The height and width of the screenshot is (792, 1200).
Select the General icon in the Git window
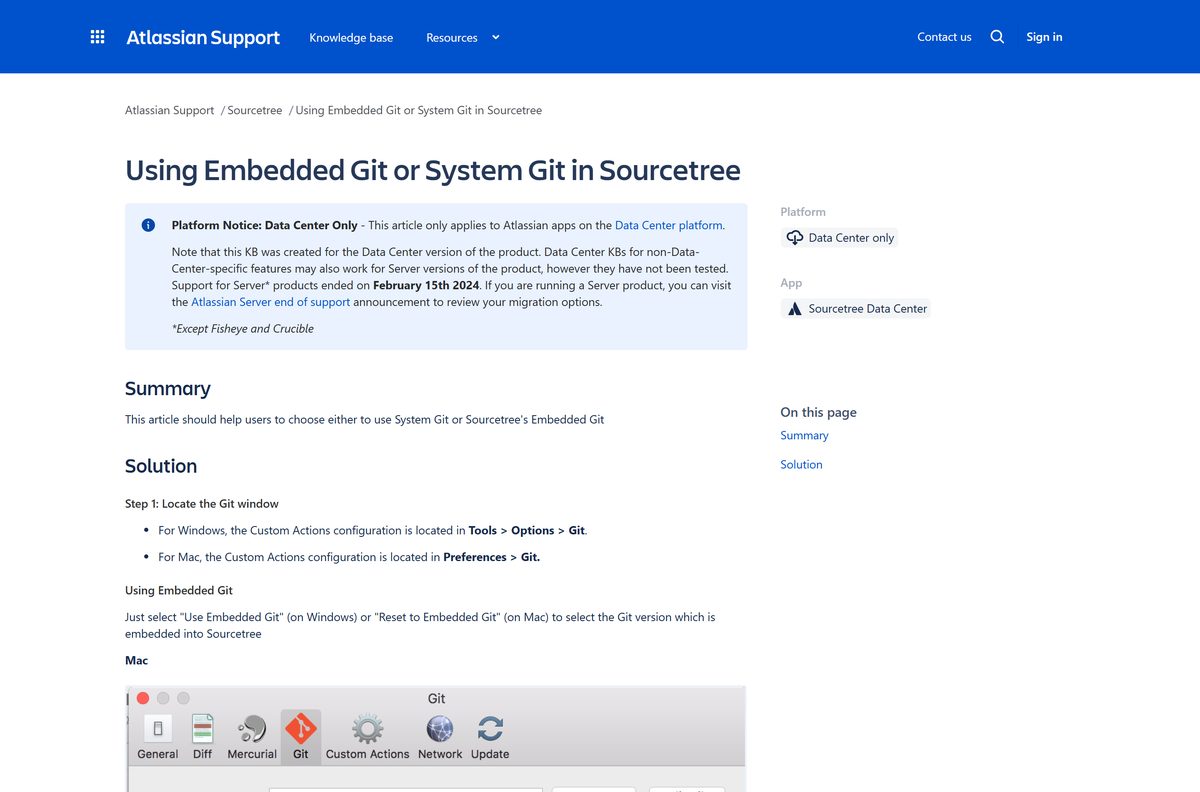[158, 728]
